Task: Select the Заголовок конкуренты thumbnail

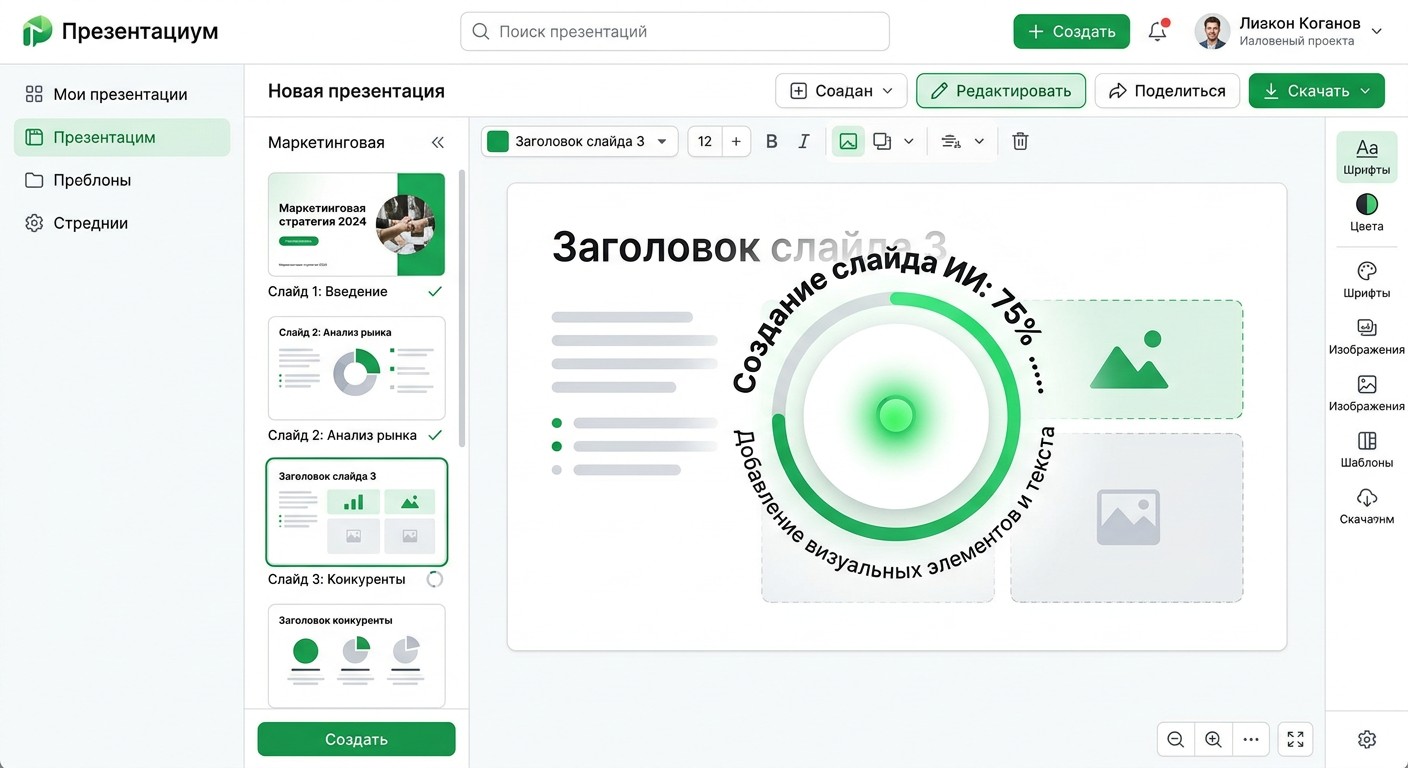Action: pos(356,655)
